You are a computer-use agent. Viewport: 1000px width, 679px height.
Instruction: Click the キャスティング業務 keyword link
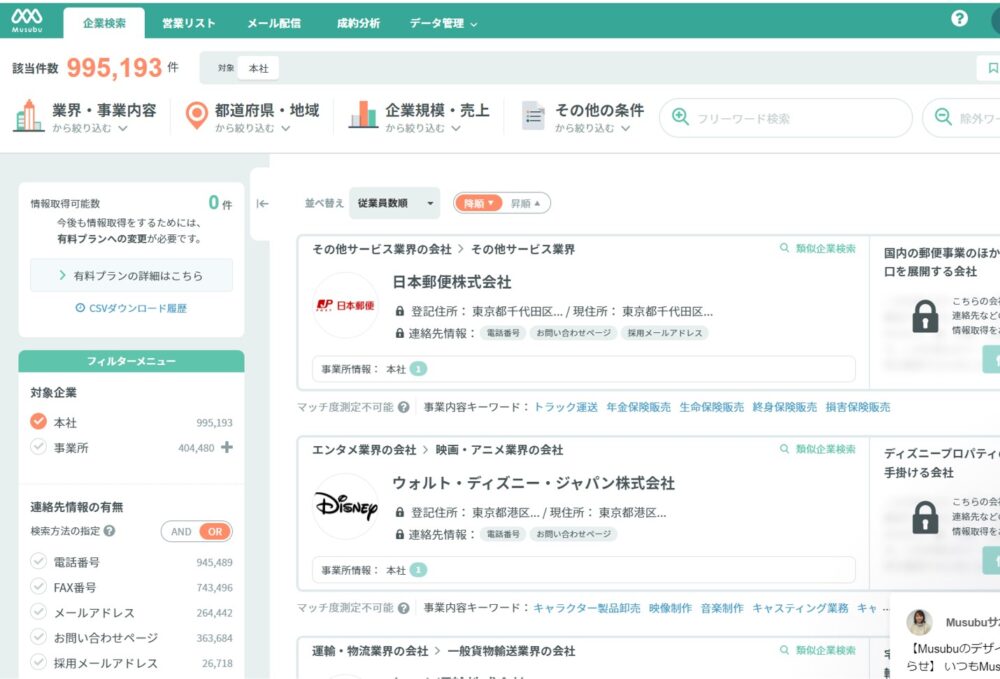(x=800, y=608)
